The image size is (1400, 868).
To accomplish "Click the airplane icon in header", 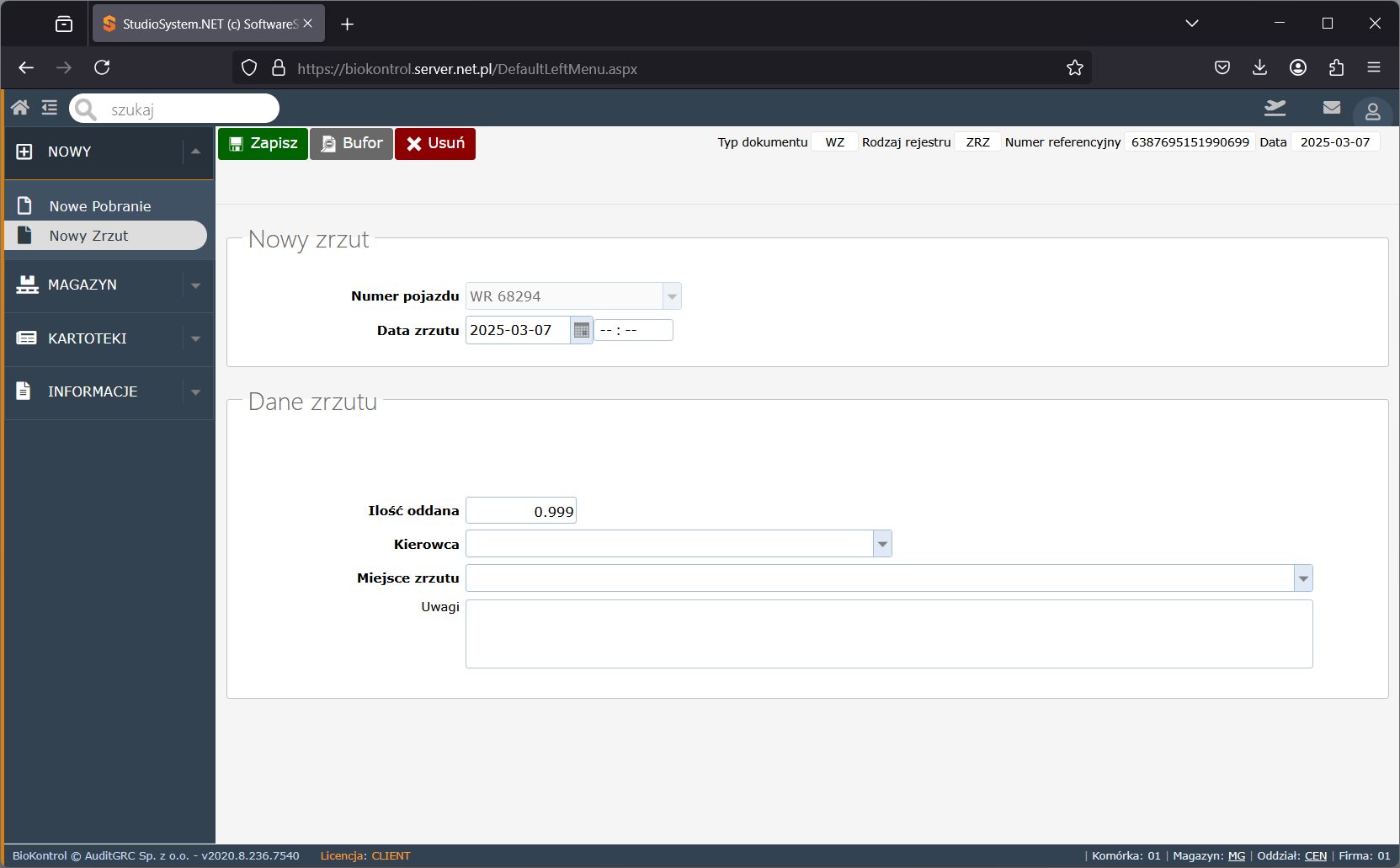I will pos(1275,108).
